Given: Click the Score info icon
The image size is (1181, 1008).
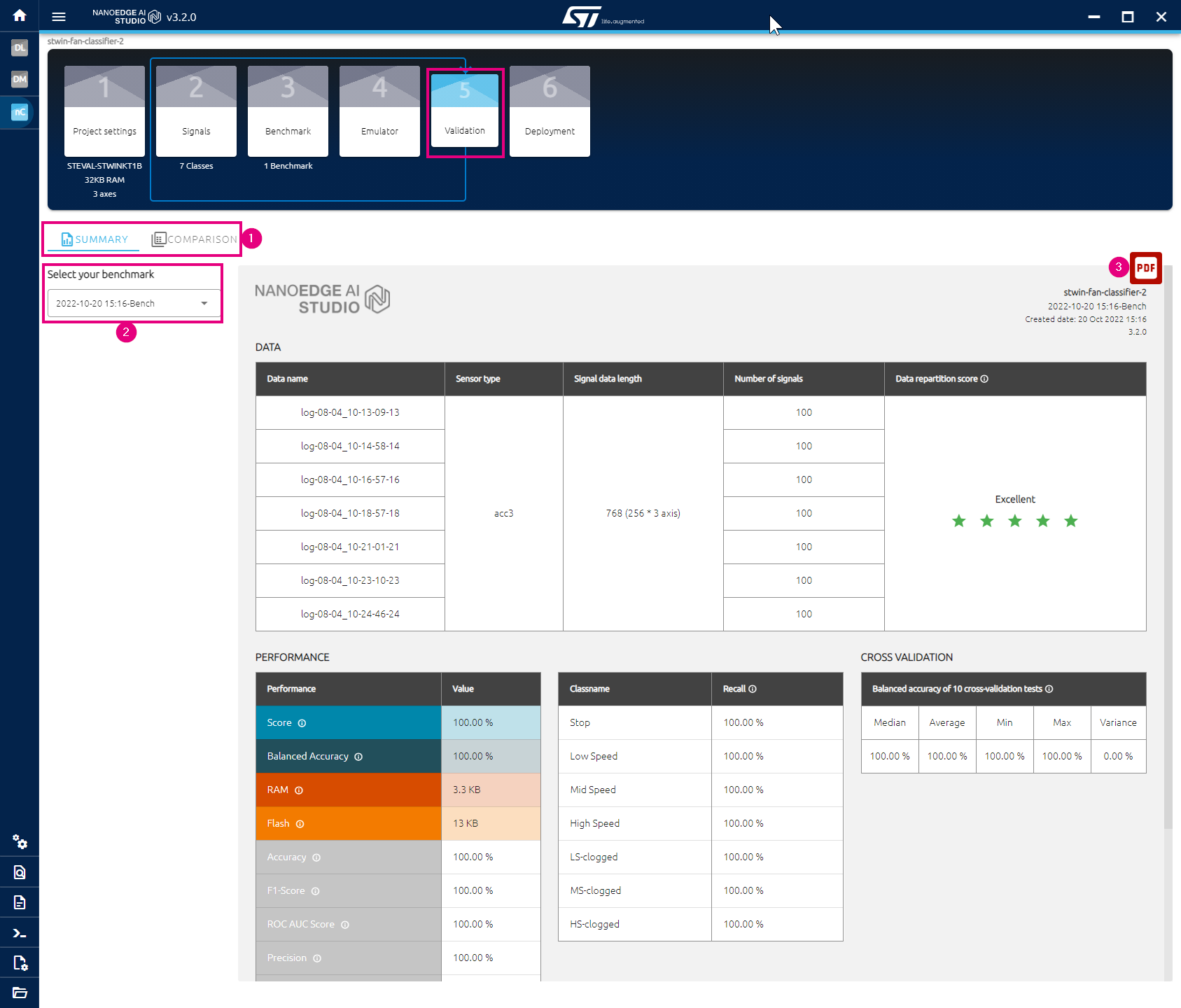Looking at the screenshot, I should tap(302, 723).
